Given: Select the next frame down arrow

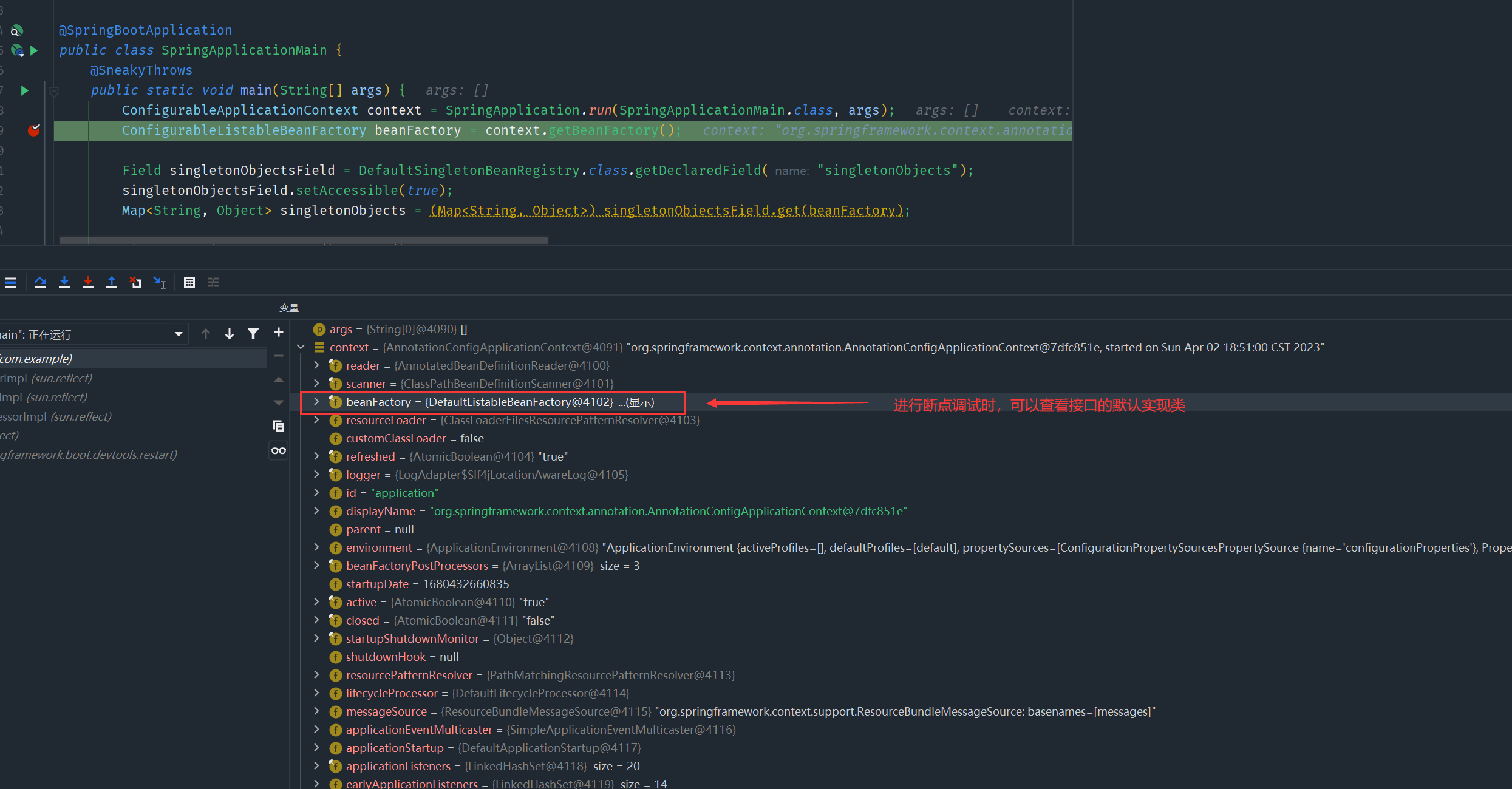Looking at the screenshot, I should [230, 334].
